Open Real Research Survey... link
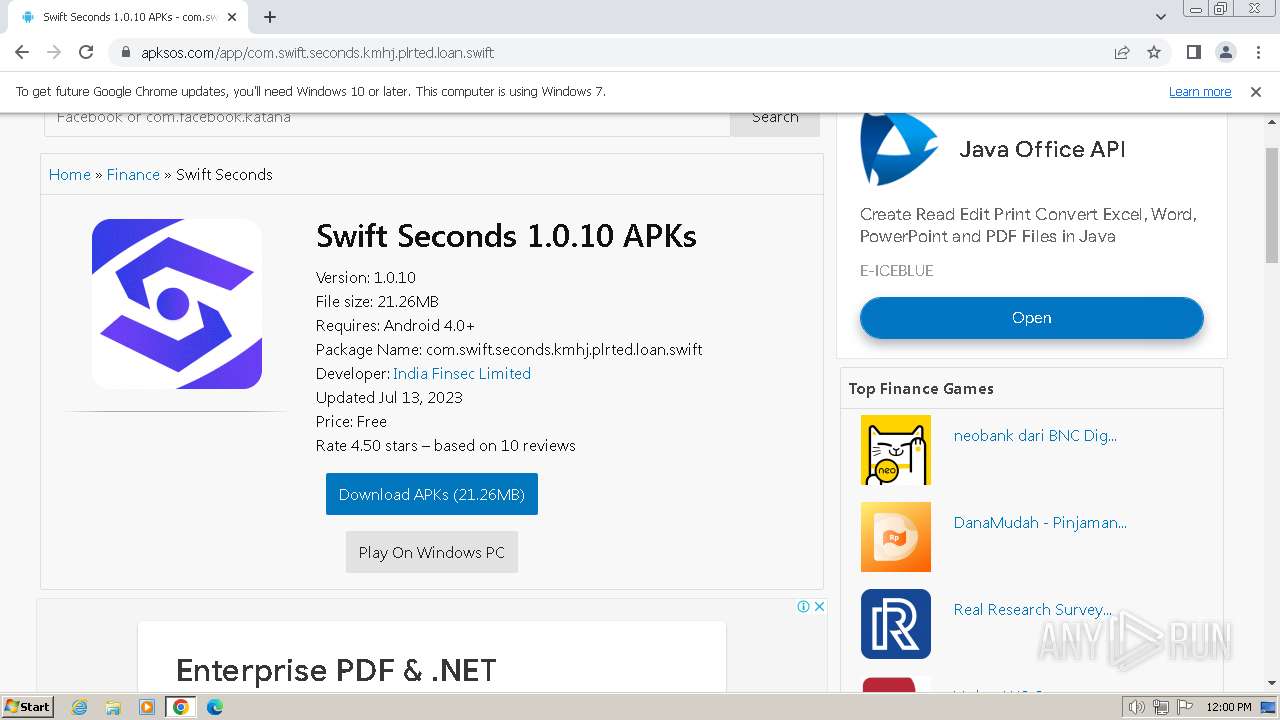Image resolution: width=1280 pixels, height=720 pixels. pyautogui.click(x=1032, y=610)
